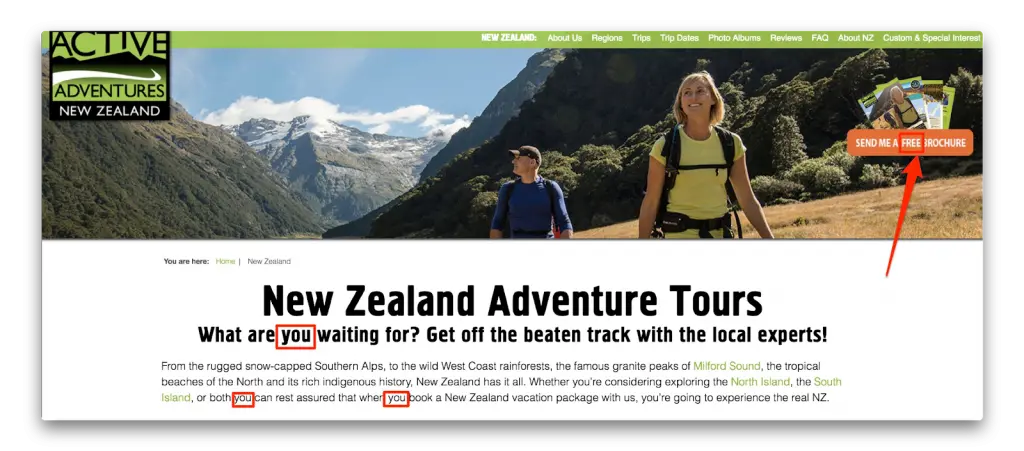
Task: Click the brochure thumbnails stack image
Action: [x=906, y=103]
